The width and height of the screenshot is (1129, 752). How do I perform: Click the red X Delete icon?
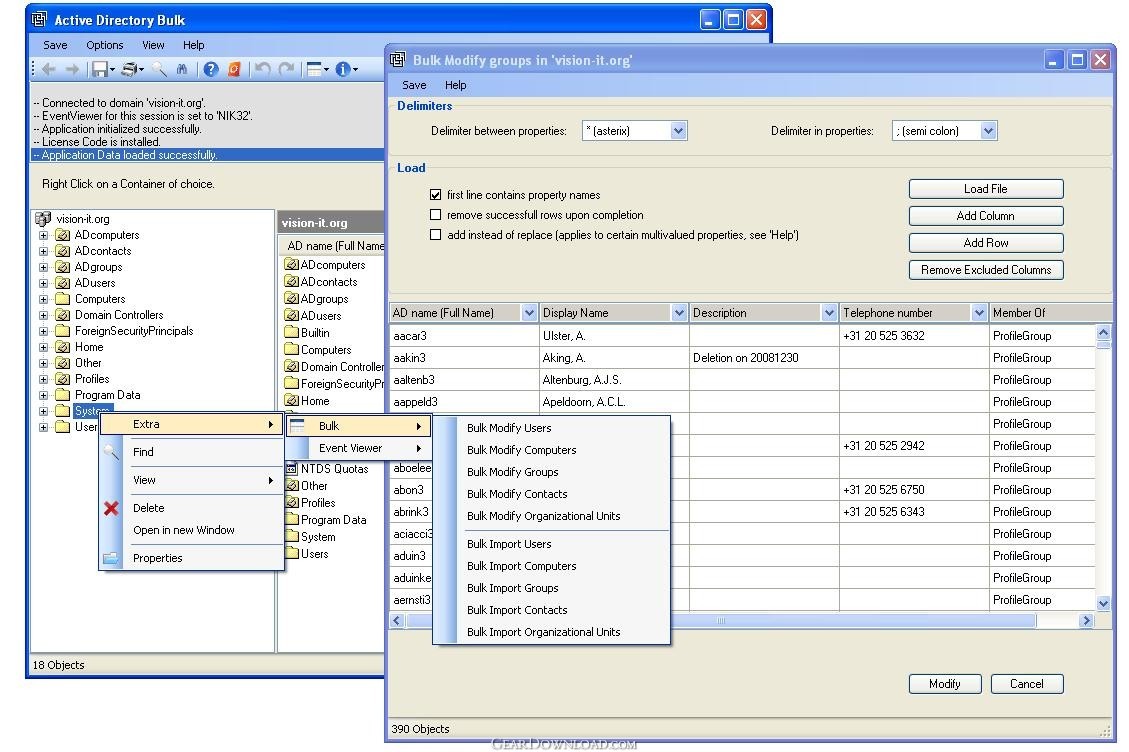pyautogui.click(x=111, y=509)
